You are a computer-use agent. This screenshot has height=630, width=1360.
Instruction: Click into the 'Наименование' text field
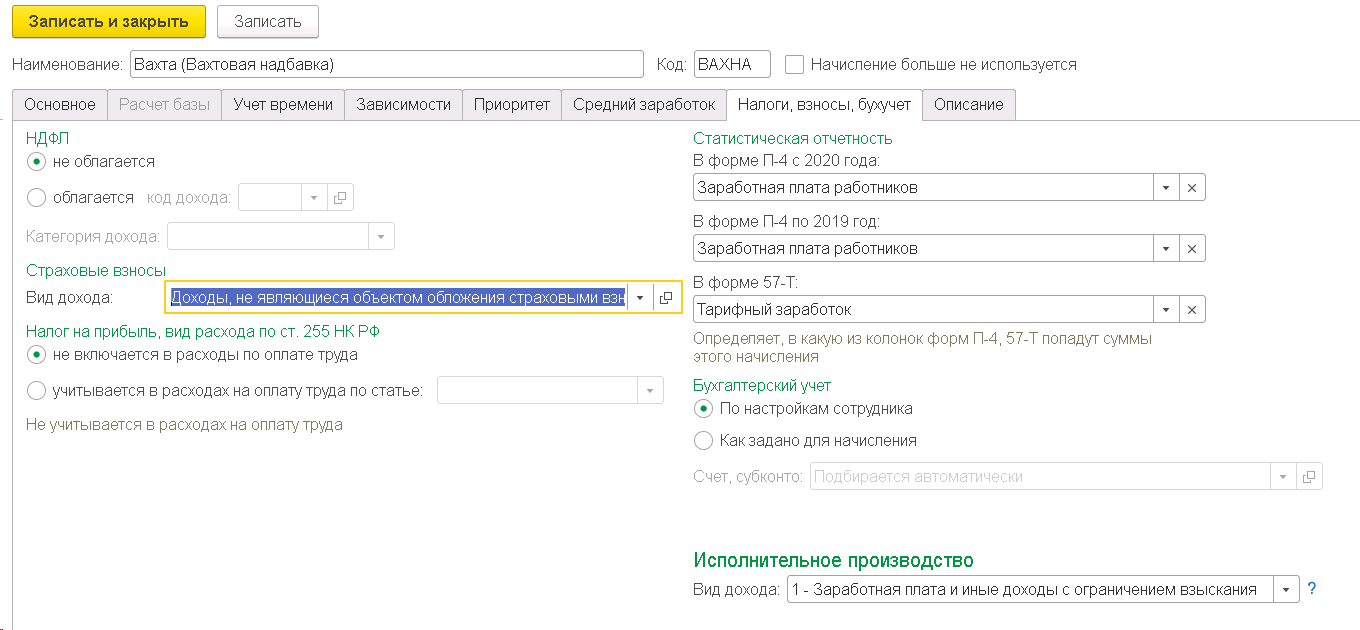click(386, 65)
